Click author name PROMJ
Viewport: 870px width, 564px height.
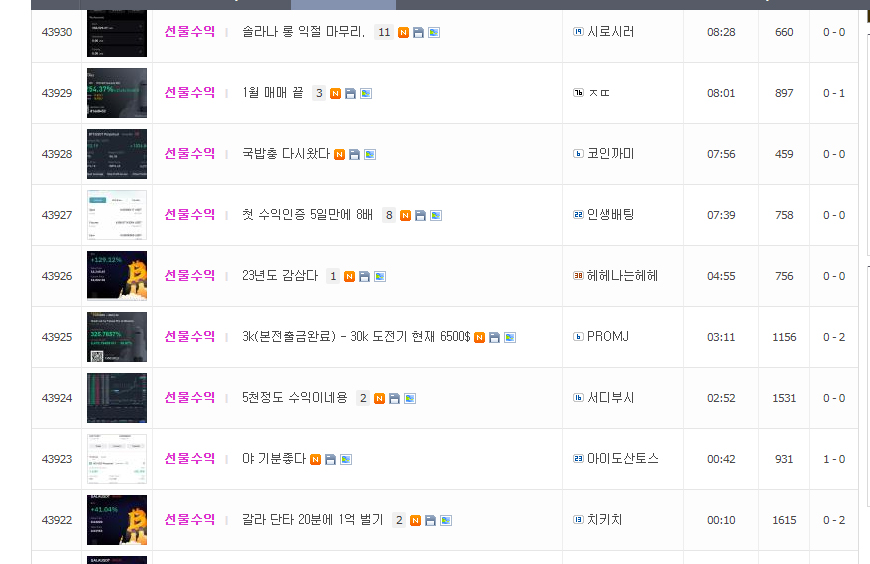point(608,337)
